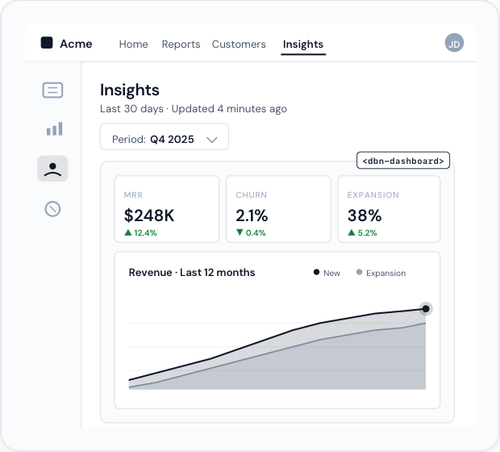Image resolution: width=500 pixels, height=452 pixels.
Task: Select the last data point marker on chart
Action: click(x=426, y=309)
